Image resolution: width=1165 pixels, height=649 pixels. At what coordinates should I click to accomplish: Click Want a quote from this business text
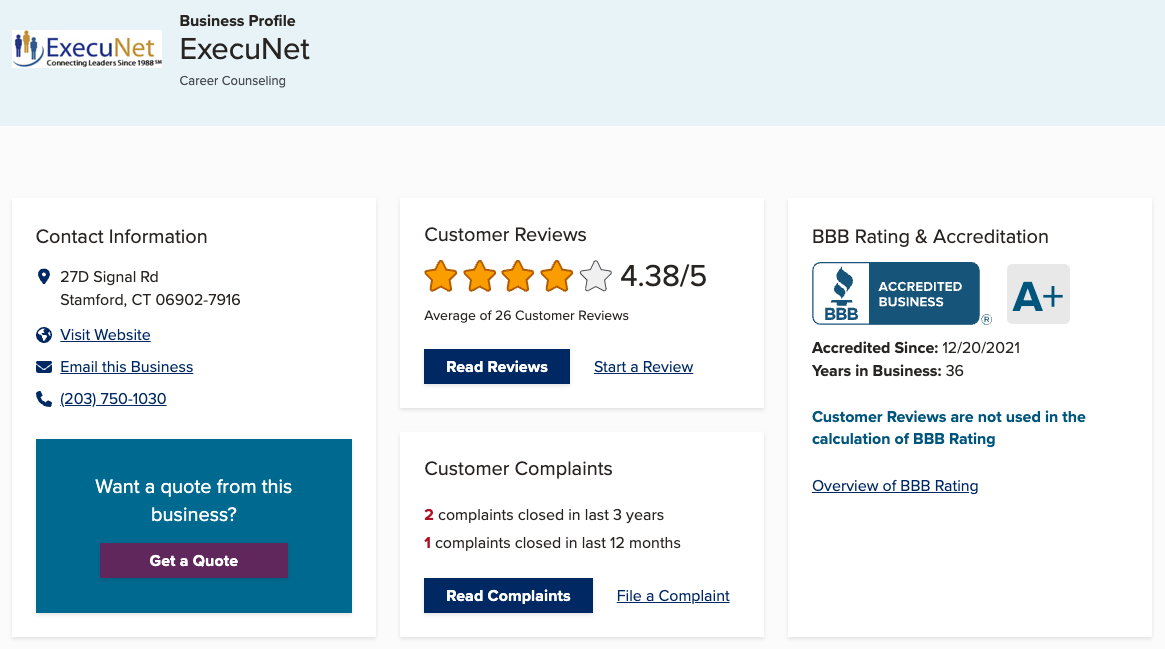click(194, 500)
